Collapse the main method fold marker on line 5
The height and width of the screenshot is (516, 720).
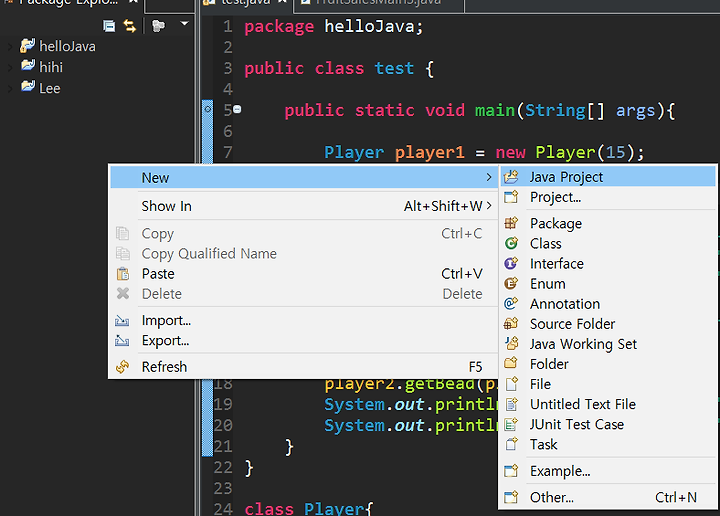tap(237, 109)
